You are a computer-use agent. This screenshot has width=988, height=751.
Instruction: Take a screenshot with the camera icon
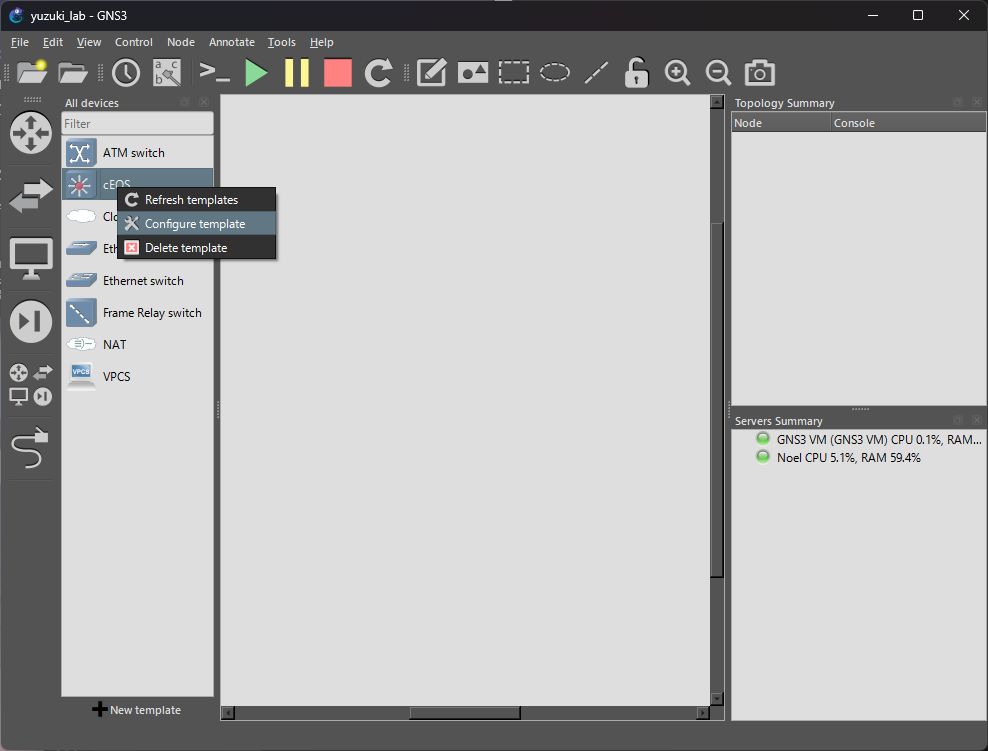coord(759,73)
